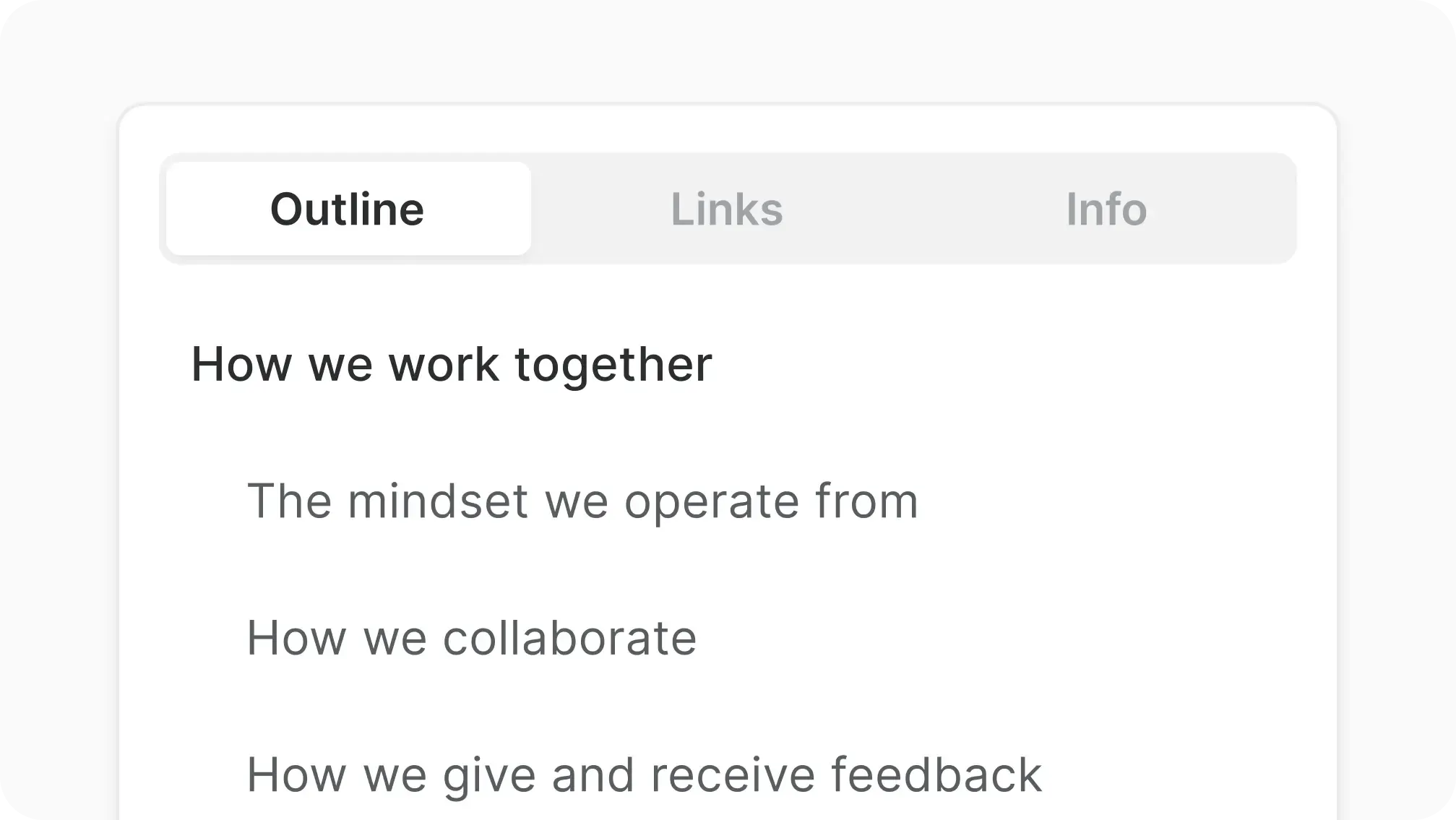The width and height of the screenshot is (1456, 820).
Task: Switch to the Links tab
Action: [x=726, y=210]
